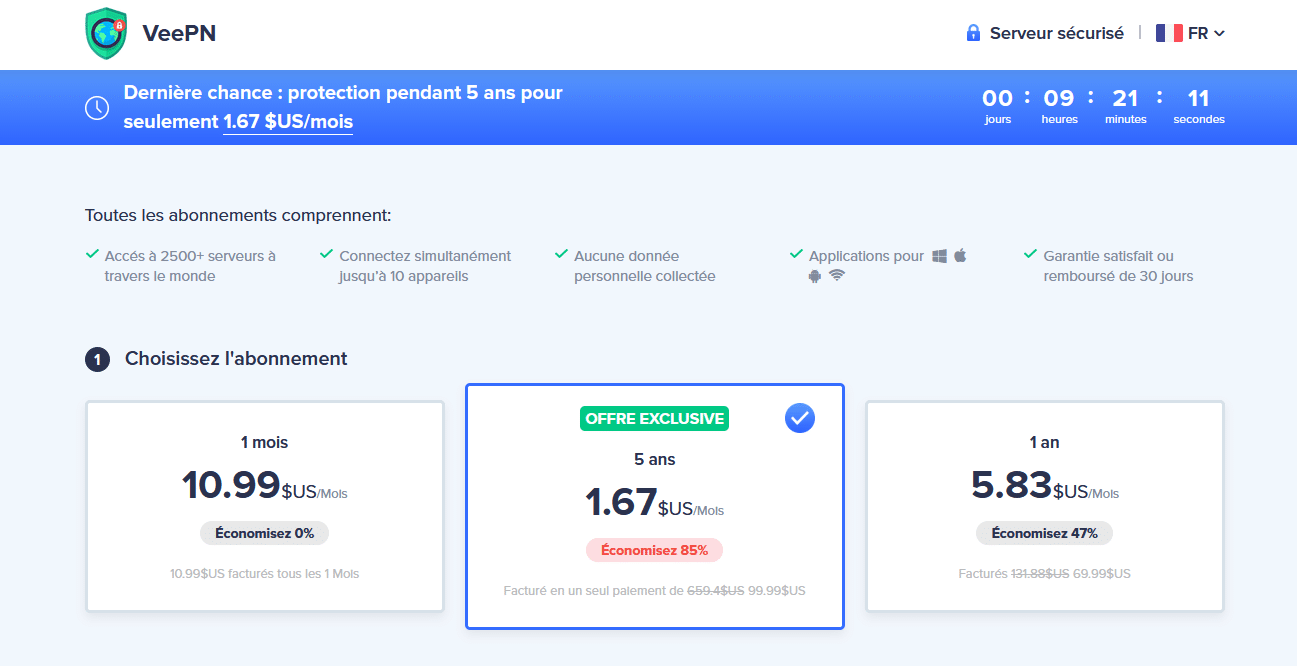1297x666 pixels.
Task: Click 'Toutes les abonnements comprennent:' heading
Action: [238, 215]
